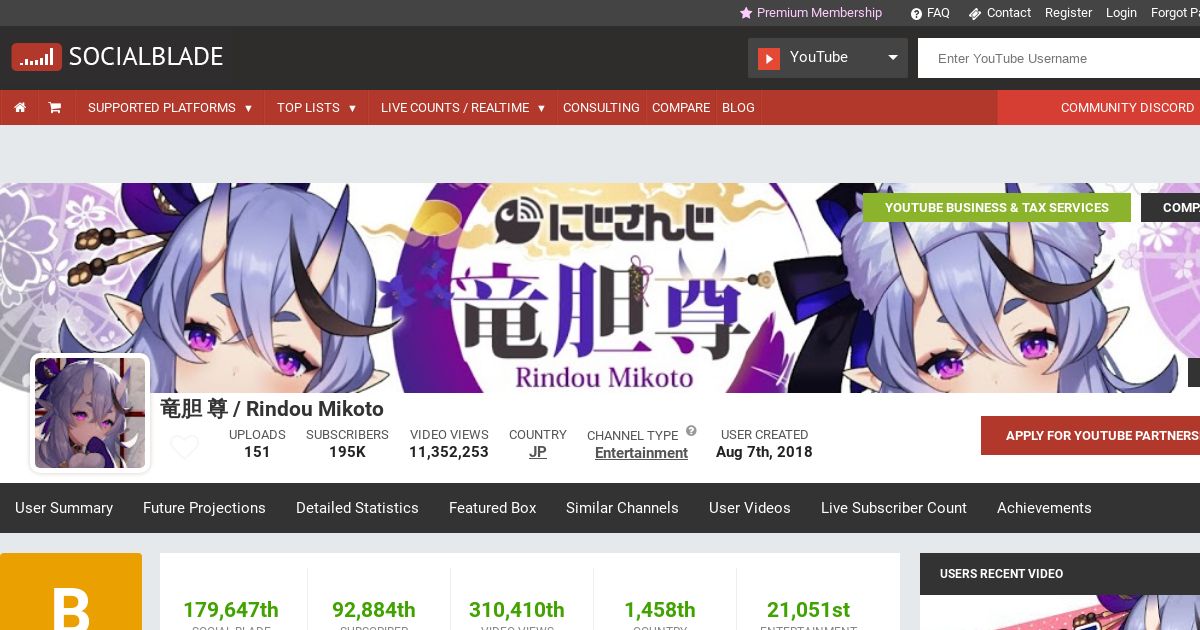This screenshot has height=630, width=1200.
Task: Open the FAQ link
Action: click(938, 13)
